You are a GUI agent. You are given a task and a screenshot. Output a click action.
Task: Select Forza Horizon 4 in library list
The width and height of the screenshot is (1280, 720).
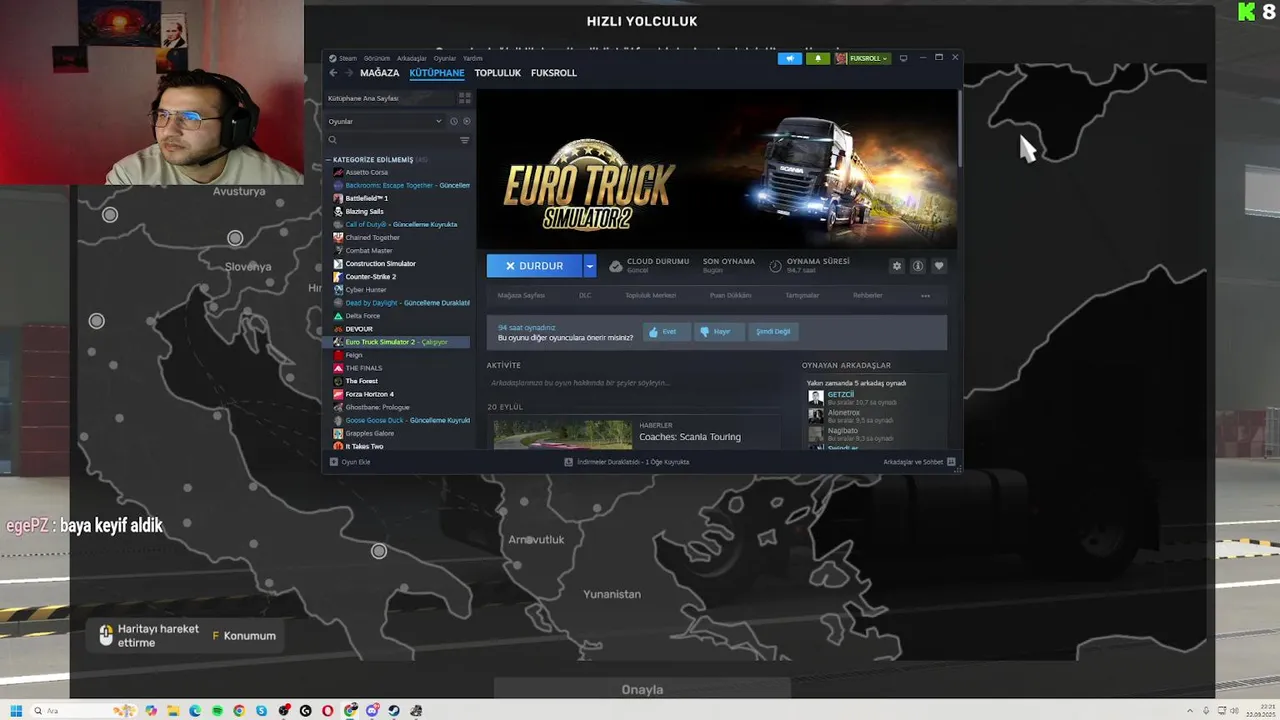pyautogui.click(x=401, y=394)
